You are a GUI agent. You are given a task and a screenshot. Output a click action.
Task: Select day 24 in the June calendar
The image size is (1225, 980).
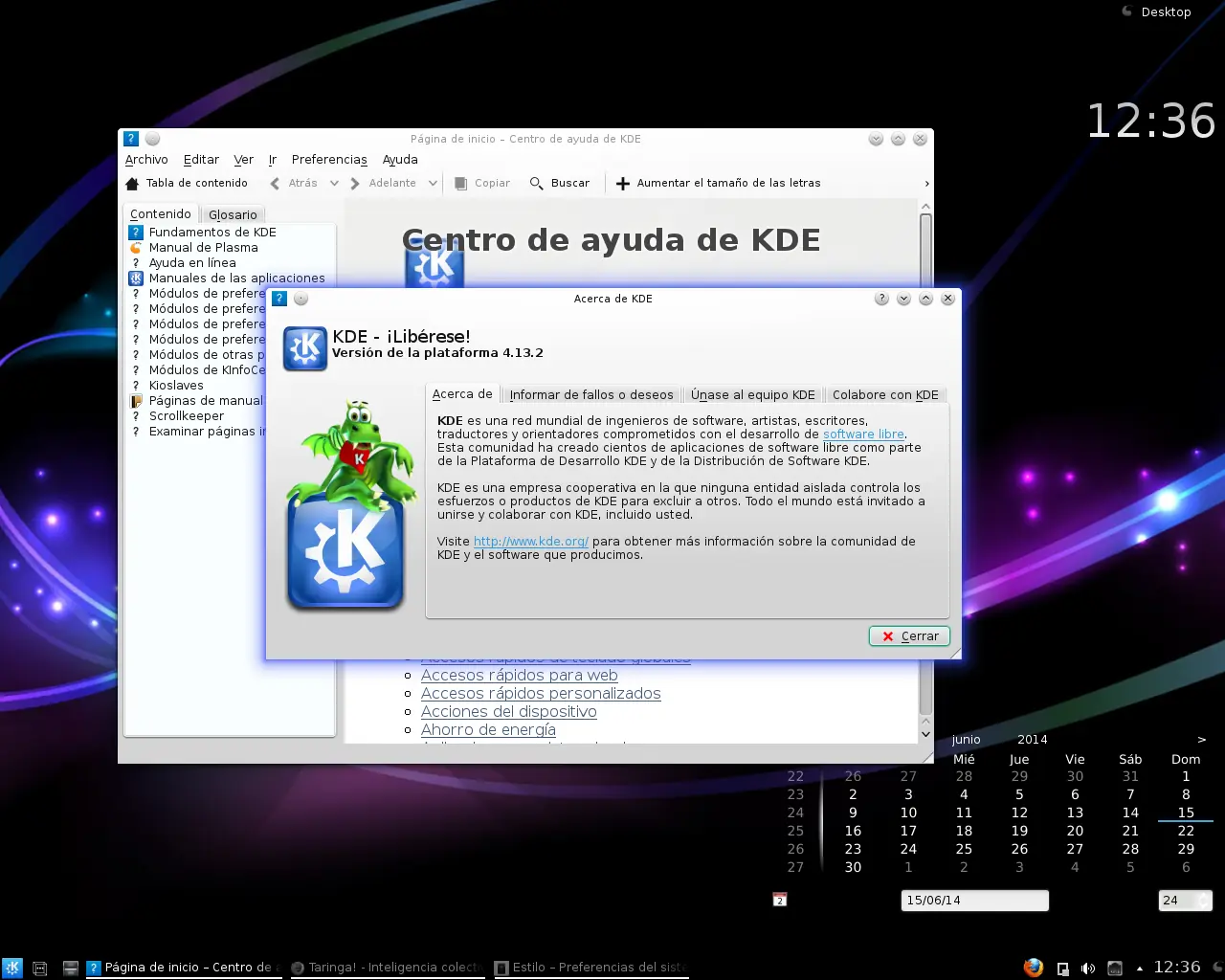click(x=908, y=850)
